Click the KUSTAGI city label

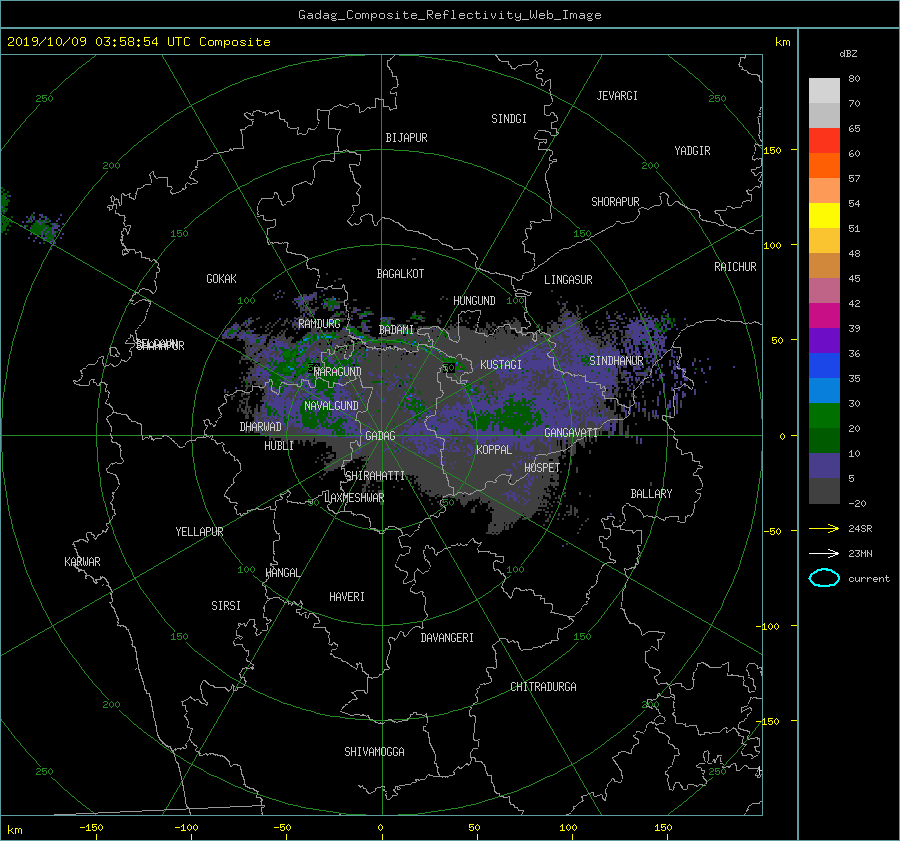501,365
